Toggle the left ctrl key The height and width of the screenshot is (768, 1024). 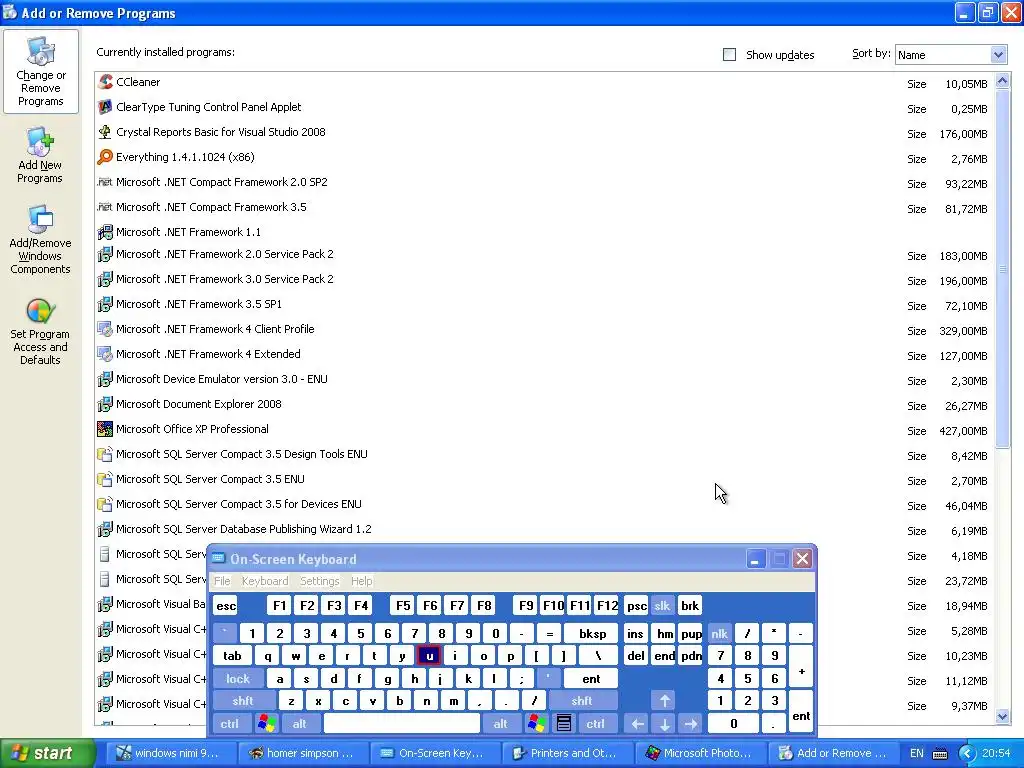click(x=230, y=724)
